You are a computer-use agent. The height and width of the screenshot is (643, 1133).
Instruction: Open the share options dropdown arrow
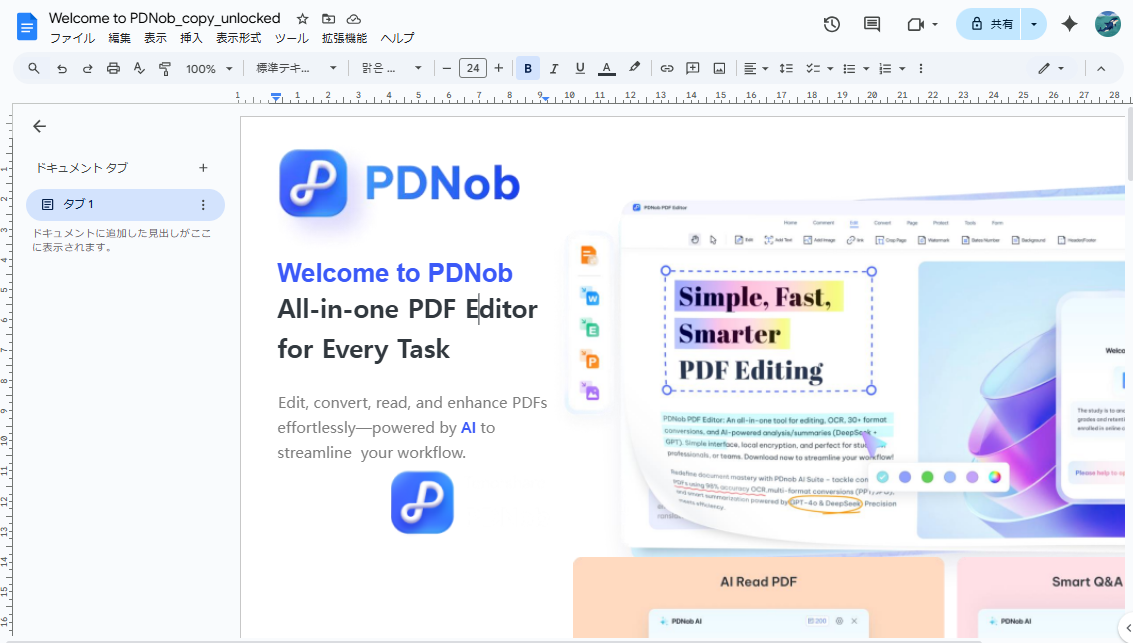coord(1034,24)
